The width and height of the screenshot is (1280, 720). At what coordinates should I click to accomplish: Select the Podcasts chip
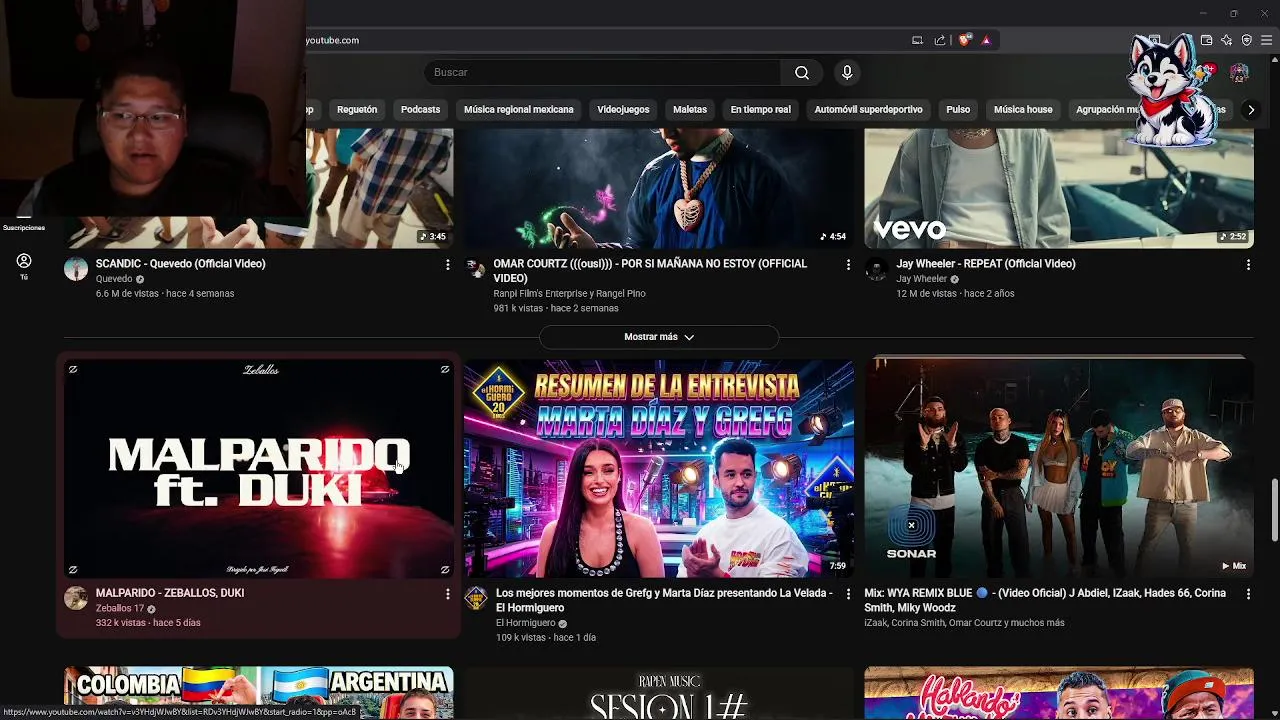420,110
